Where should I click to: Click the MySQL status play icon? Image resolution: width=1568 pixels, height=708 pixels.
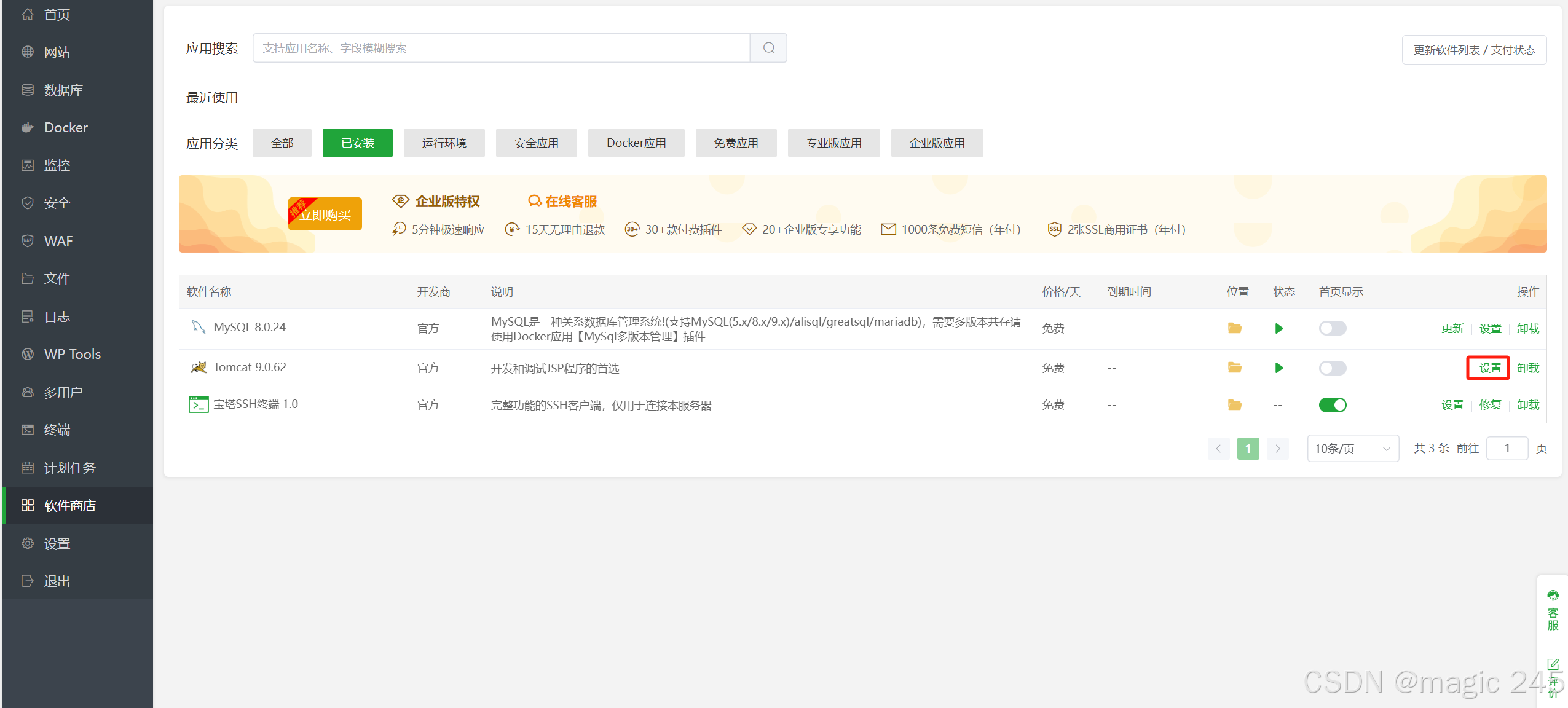tap(1279, 328)
